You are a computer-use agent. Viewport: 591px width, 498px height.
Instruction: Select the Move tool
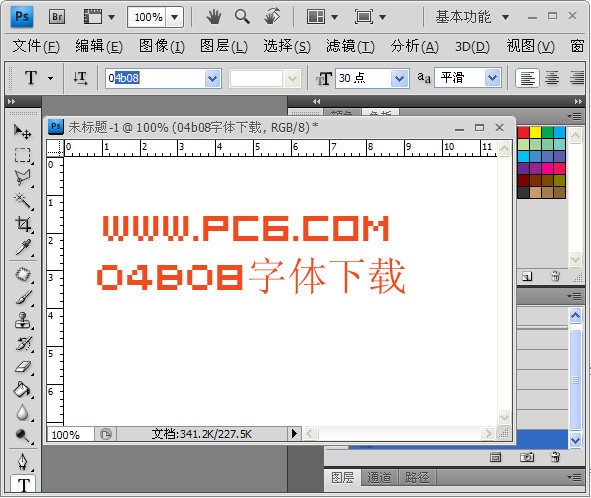22,132
